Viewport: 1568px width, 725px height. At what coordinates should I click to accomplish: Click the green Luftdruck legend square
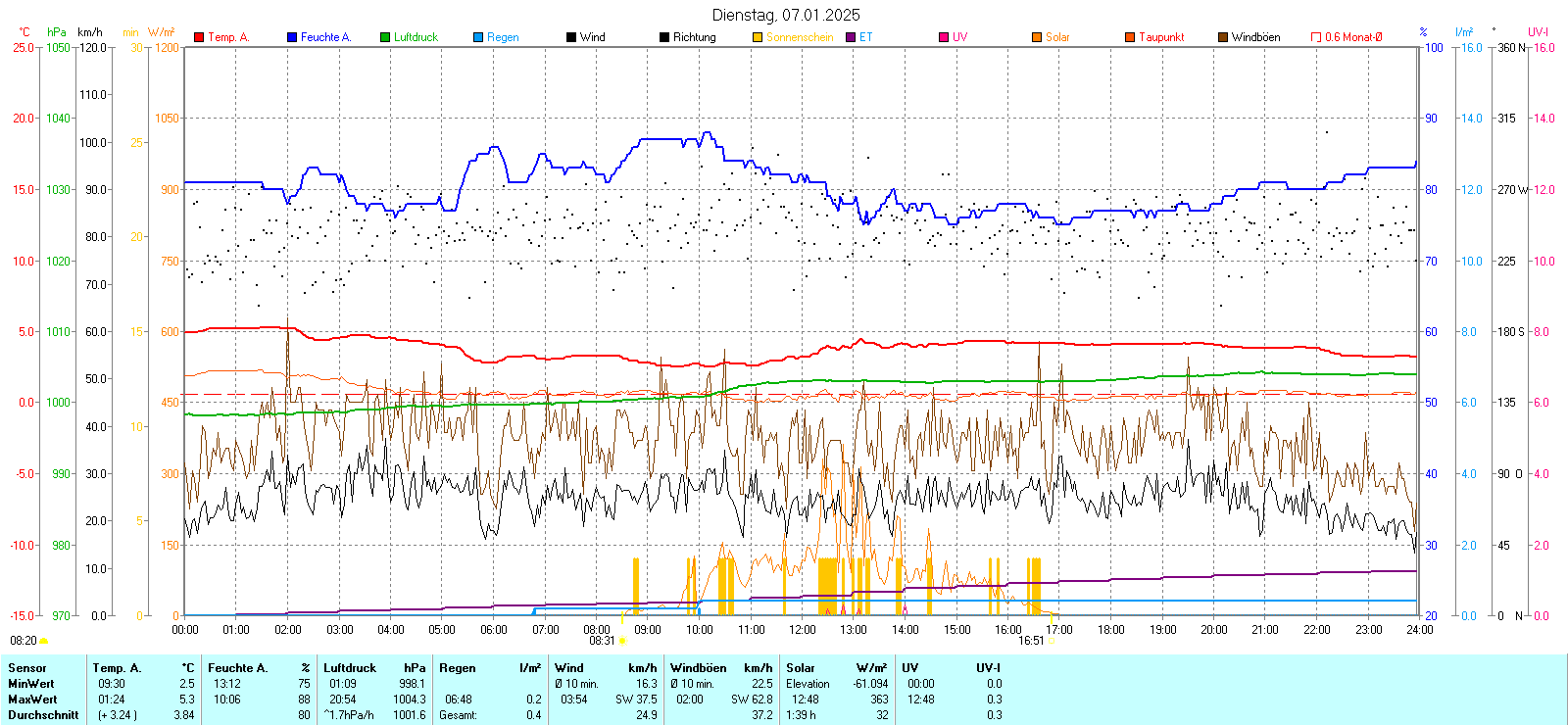(x=385, y=37)
